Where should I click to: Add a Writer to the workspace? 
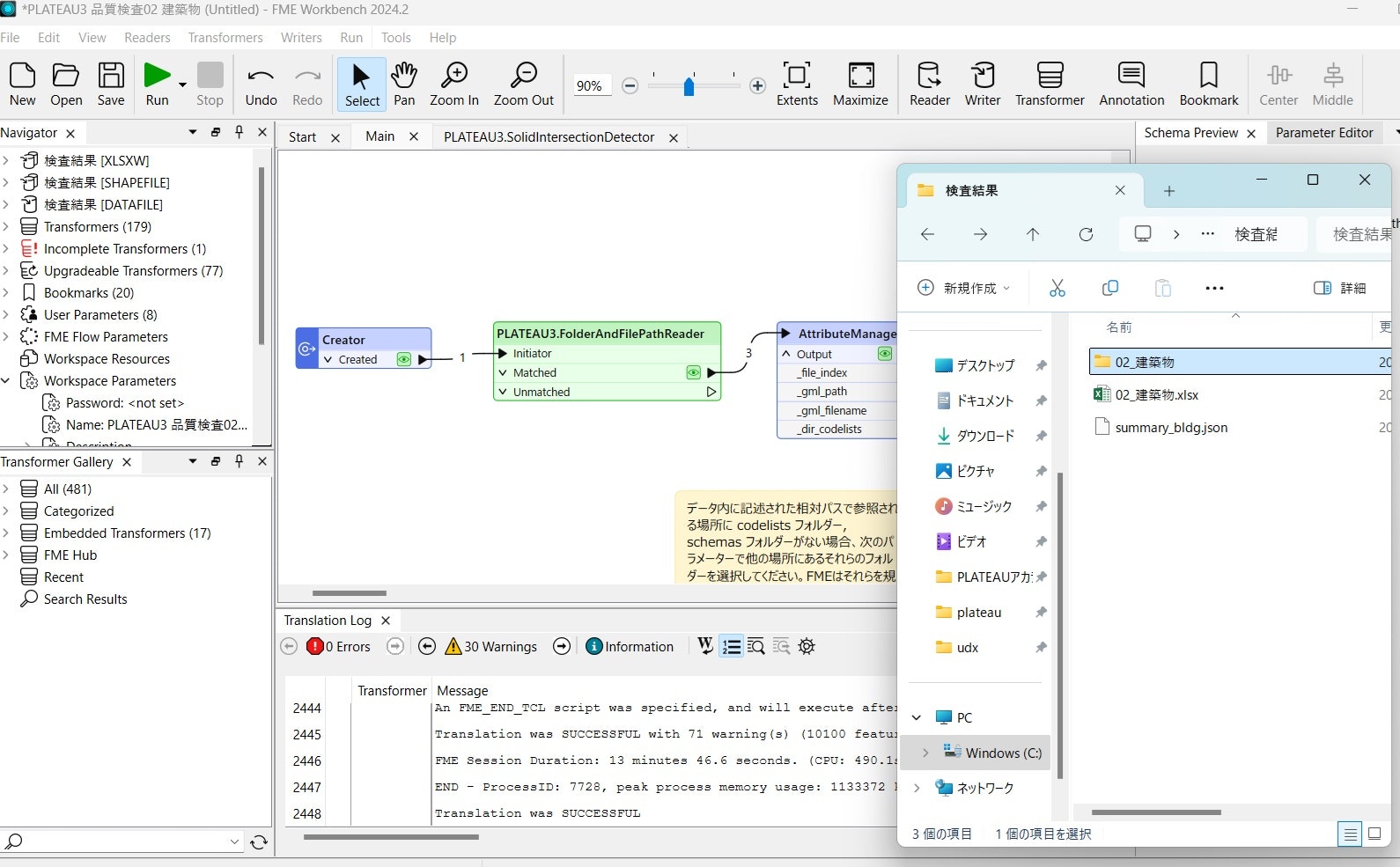click(983, 84)
